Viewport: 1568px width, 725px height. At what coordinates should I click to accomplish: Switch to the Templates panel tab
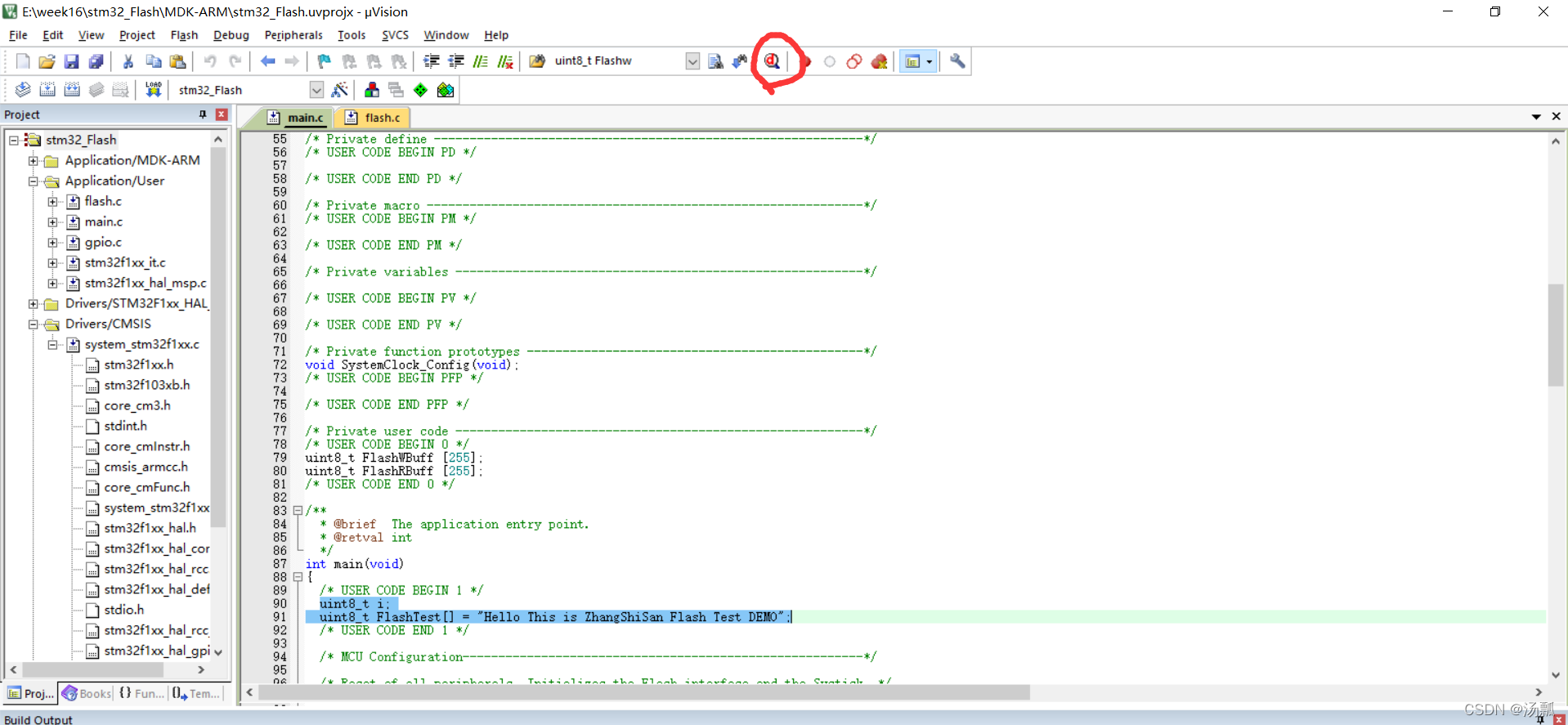coord(197,693)
